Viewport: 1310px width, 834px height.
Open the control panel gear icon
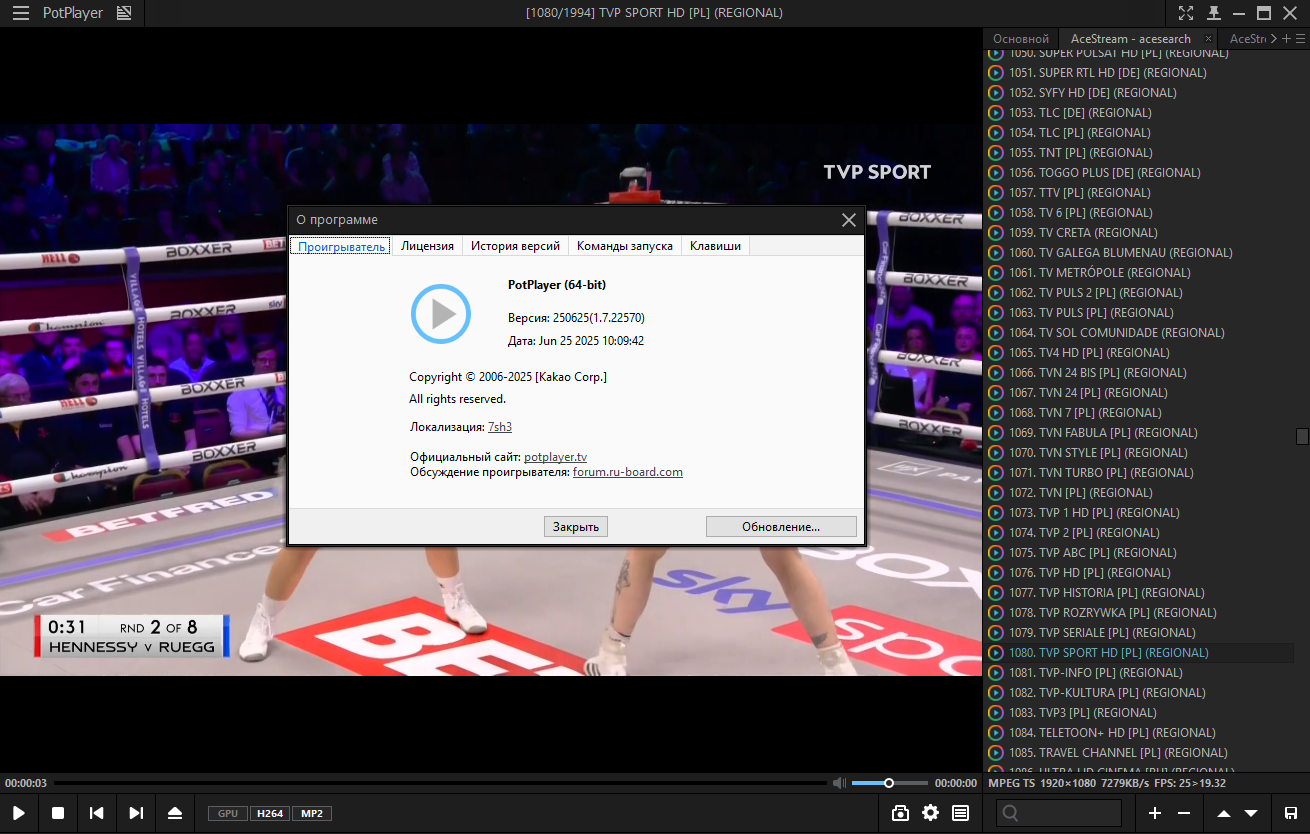pyautogui.click(x=931, y=813)
